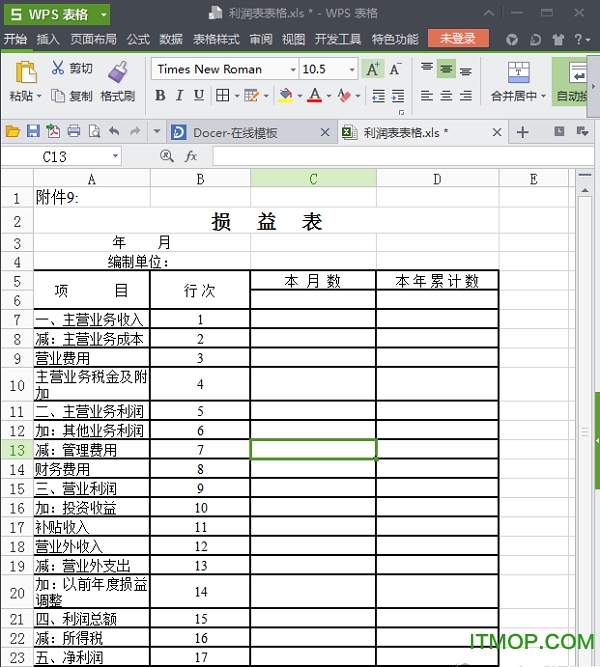Viewport: 600px width, 667px height.
Task: Expand the fill color dropdown arrow
Action: coord(300,96)
